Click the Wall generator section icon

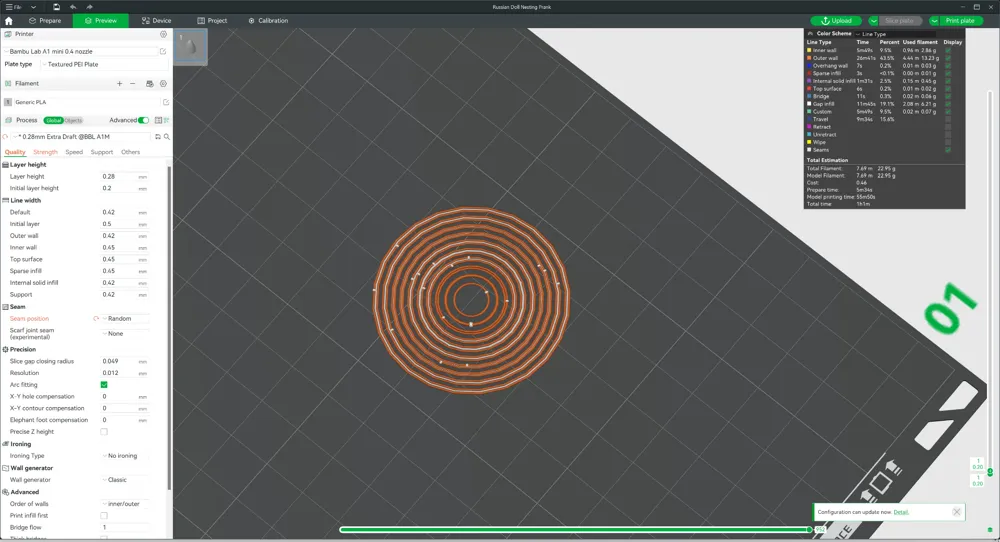(x=5, y=468)
